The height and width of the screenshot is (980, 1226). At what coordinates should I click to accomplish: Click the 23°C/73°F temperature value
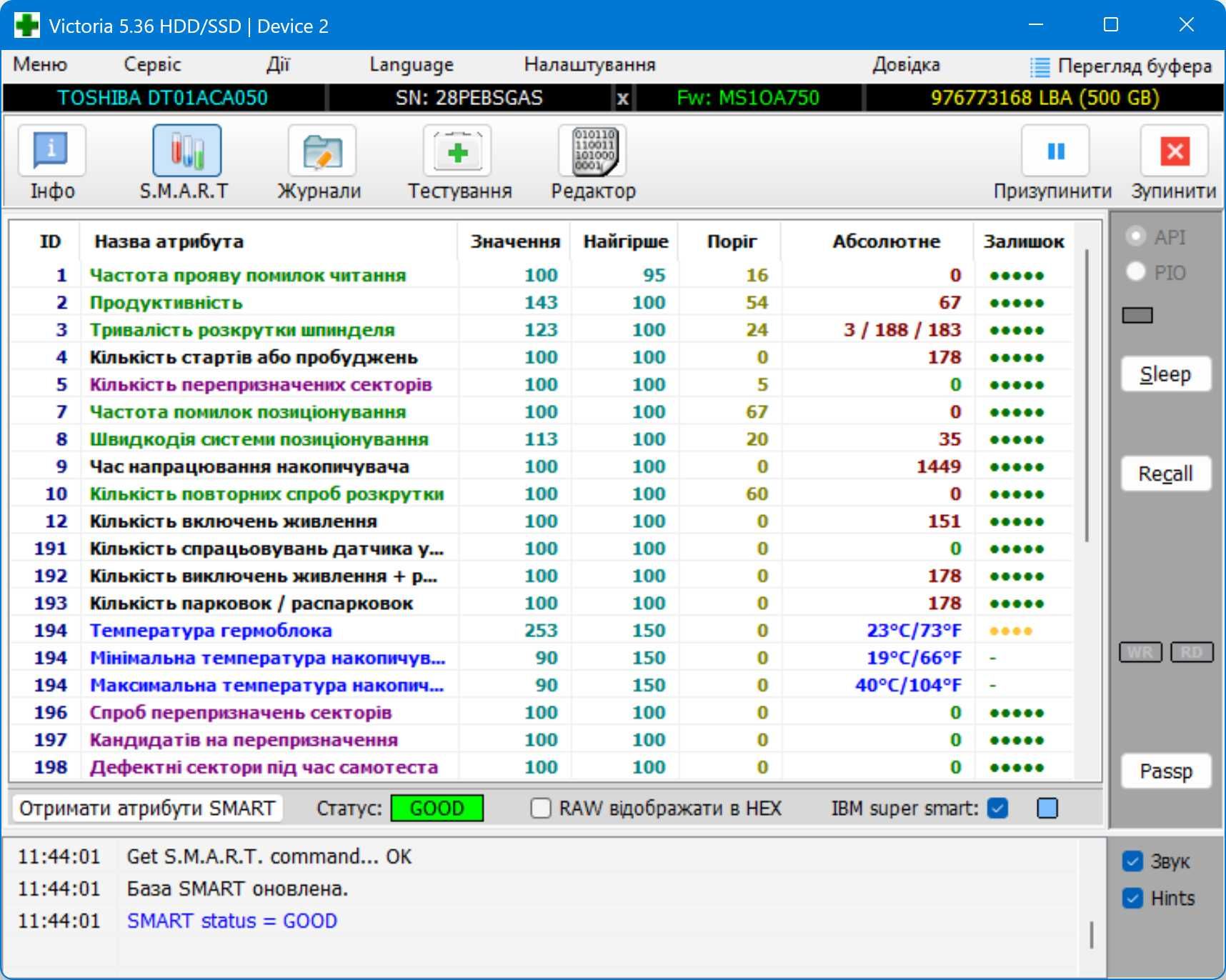click(914, 631)
